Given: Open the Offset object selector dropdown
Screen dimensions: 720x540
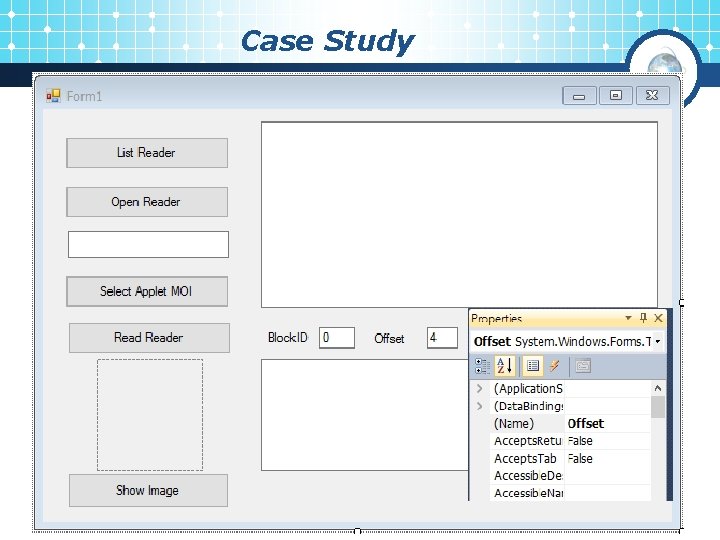Looking at the screenshot, I should pyautogui.click(x=658, y=342).
